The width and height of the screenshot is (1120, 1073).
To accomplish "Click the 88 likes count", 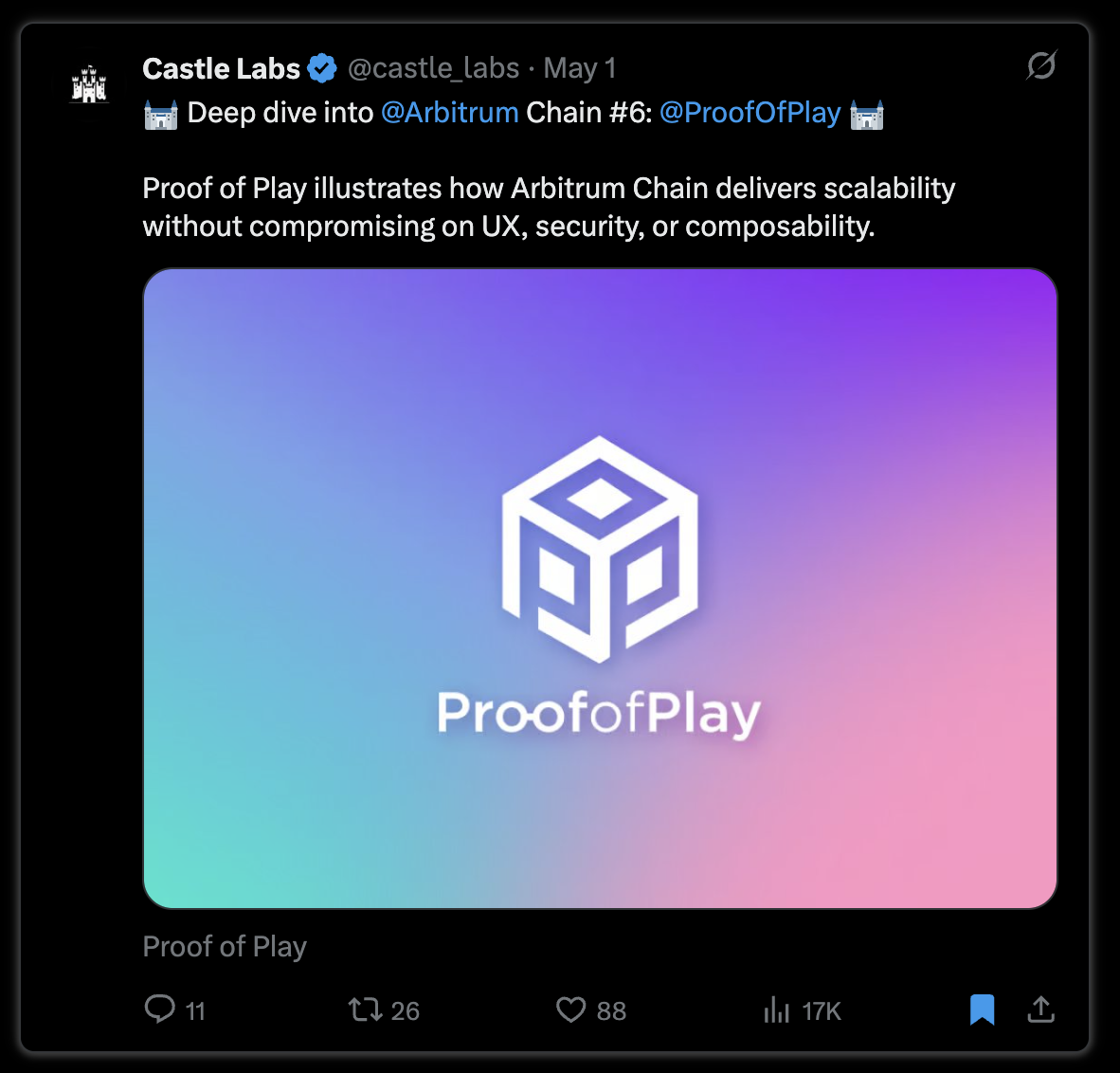I will 611,1010.
